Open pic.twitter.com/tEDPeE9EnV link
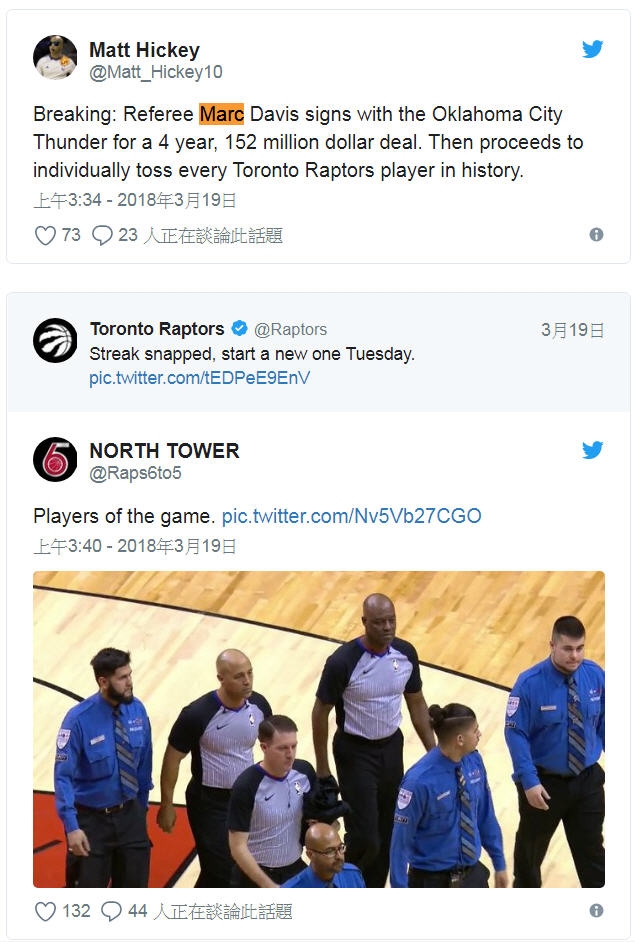The image size is (635, 942). (200, 378)
